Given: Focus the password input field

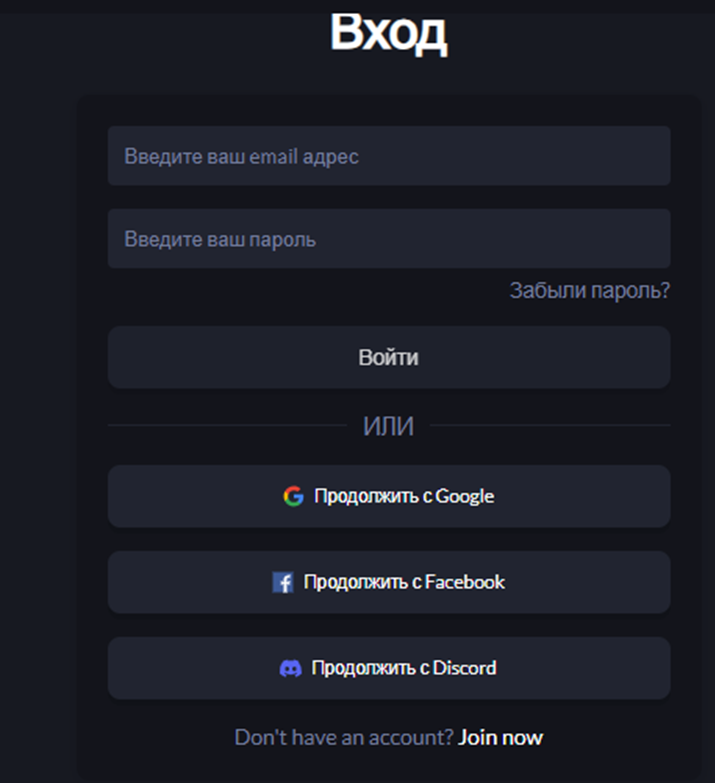Looking at the screenshot, I should [388, 239].
